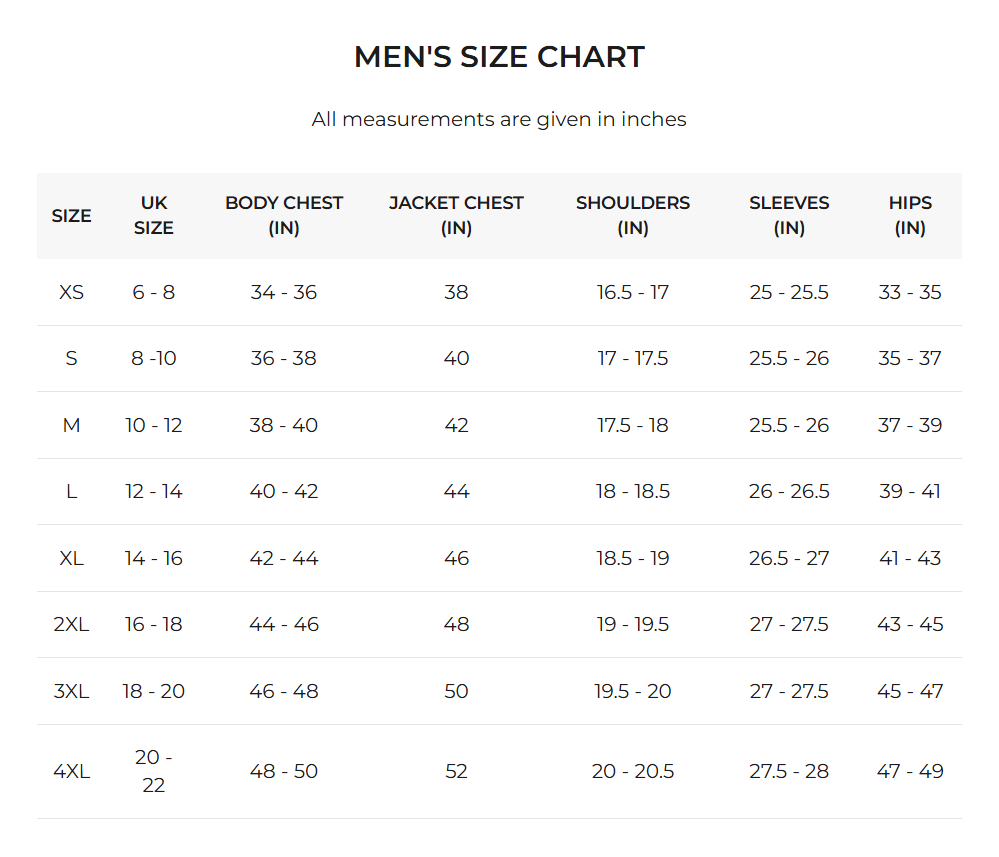The width and height of the screenshot is (999, 857).
Task: Select the SHOULDERS (IN) column header
Action: pyautogui.click(x=633, y=215)
